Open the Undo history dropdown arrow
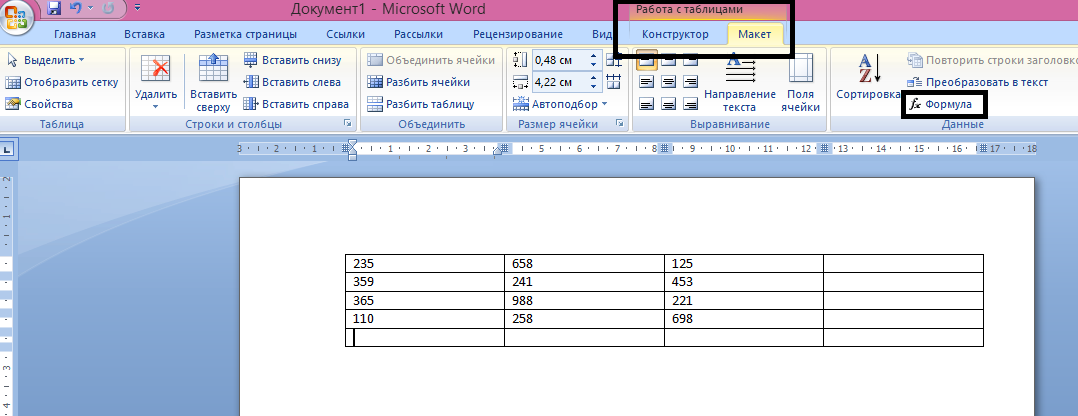1078x416 pixels. [90, 9]
